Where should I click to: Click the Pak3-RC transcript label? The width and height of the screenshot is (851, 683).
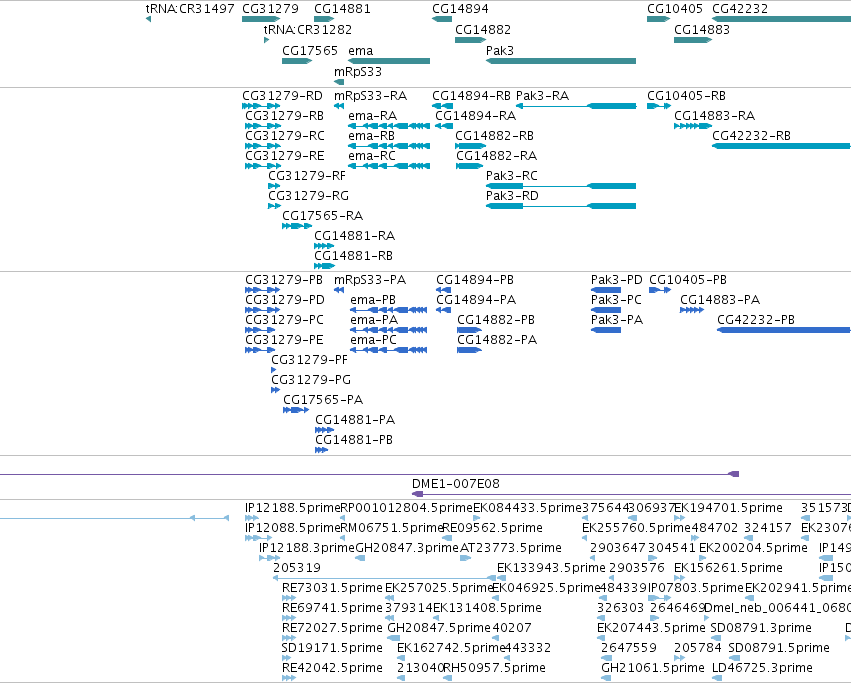[511, 176]
